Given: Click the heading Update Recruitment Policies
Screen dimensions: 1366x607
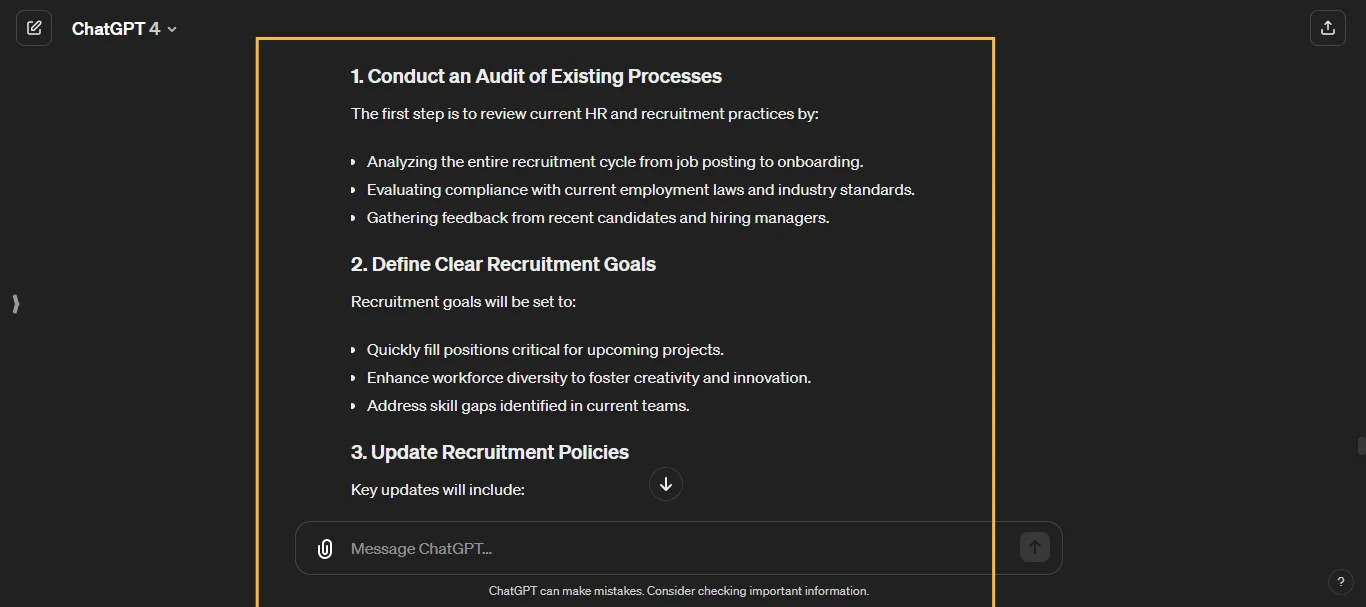Looking at the screenshot, I should (x=489, y=452).
